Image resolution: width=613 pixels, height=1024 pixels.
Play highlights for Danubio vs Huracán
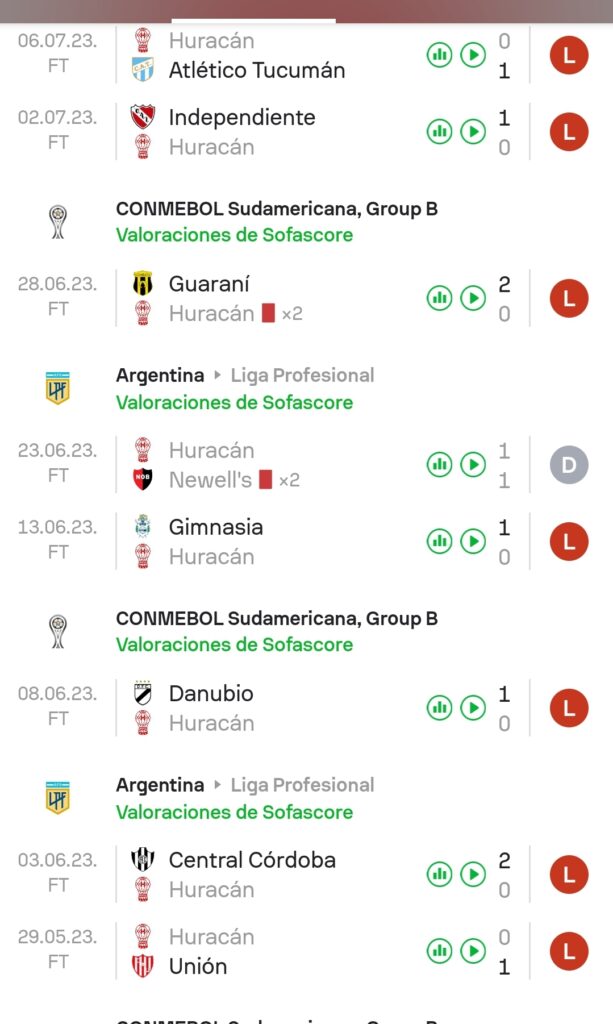click(473, 708)
